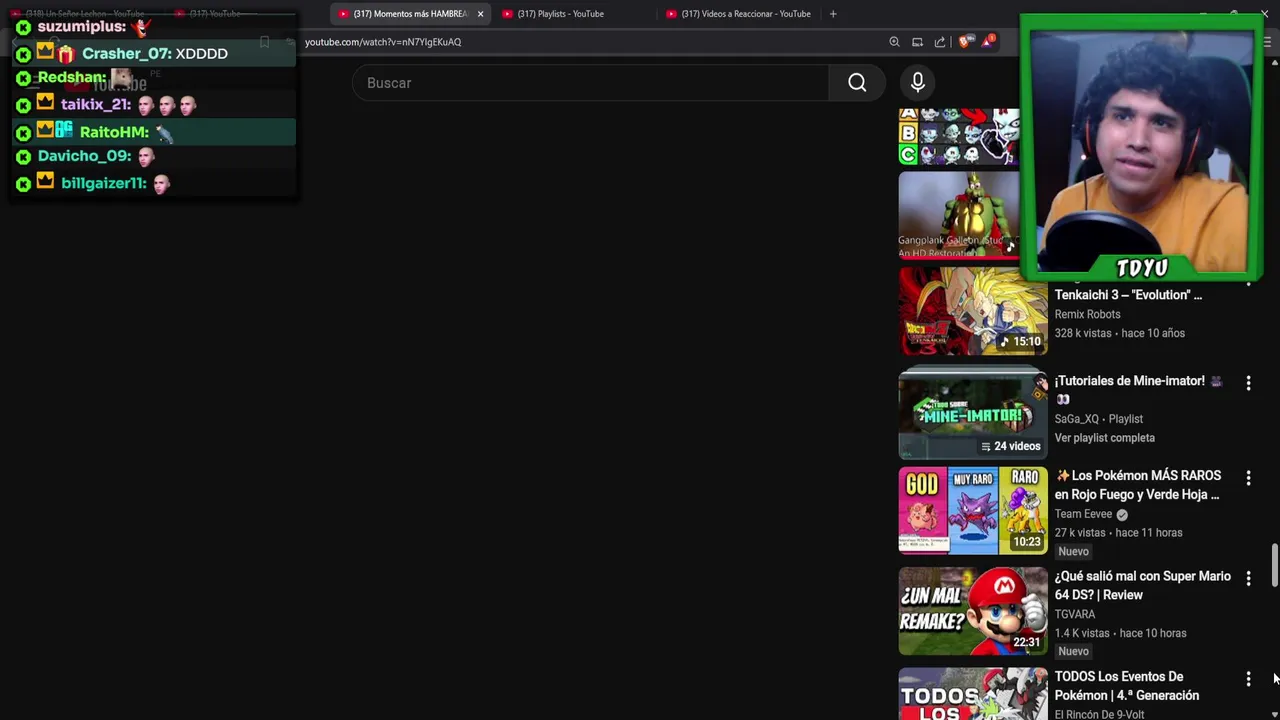
Task: Focus the Buscar search field
Action: tap(590, 83)
